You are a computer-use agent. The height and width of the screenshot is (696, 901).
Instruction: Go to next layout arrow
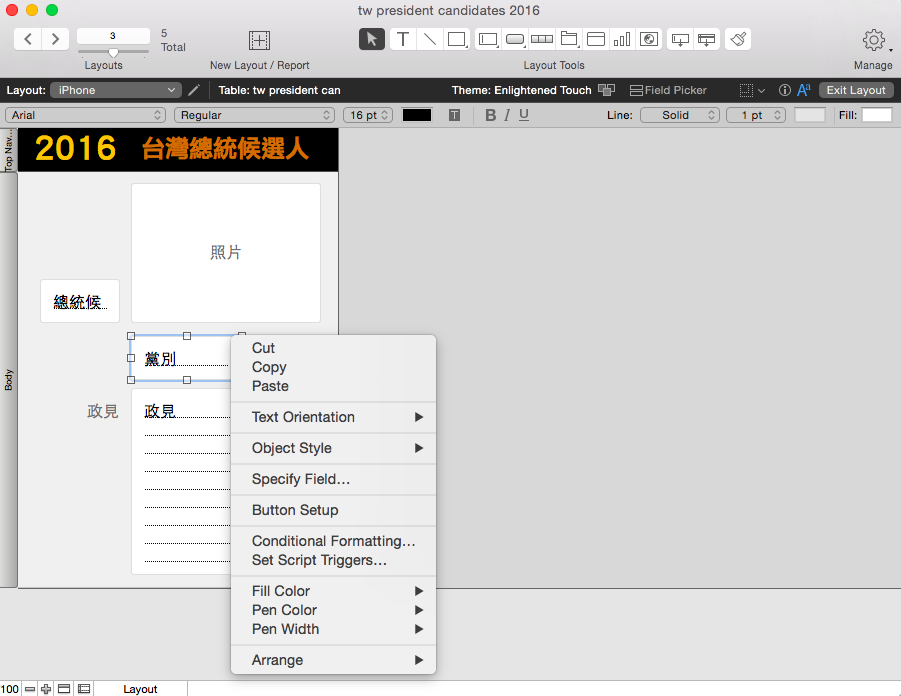click(55, 39)
